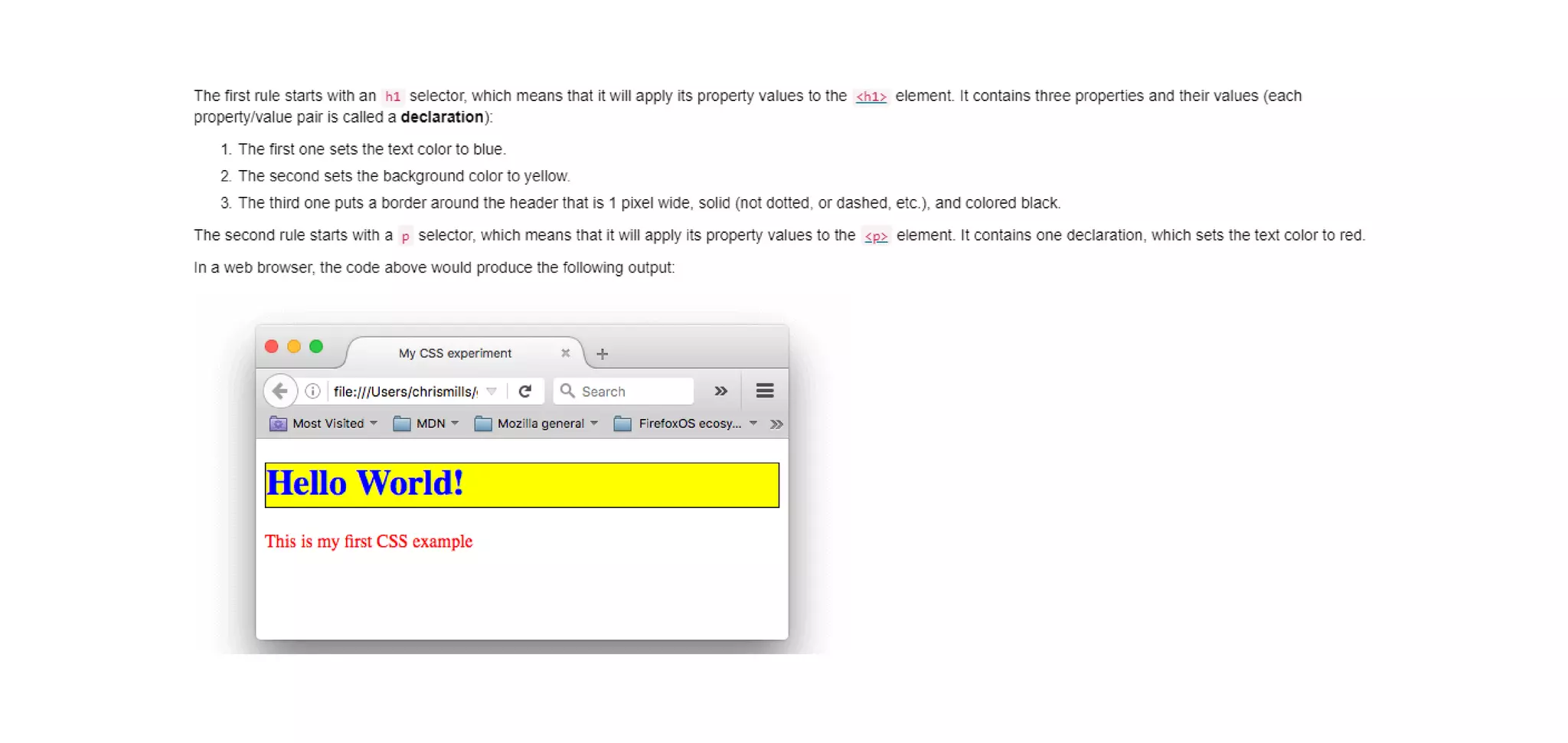Screen dimensions: 1568x743
Task: Click the site information icon in address bar
Action: click(x=312, y=391)
